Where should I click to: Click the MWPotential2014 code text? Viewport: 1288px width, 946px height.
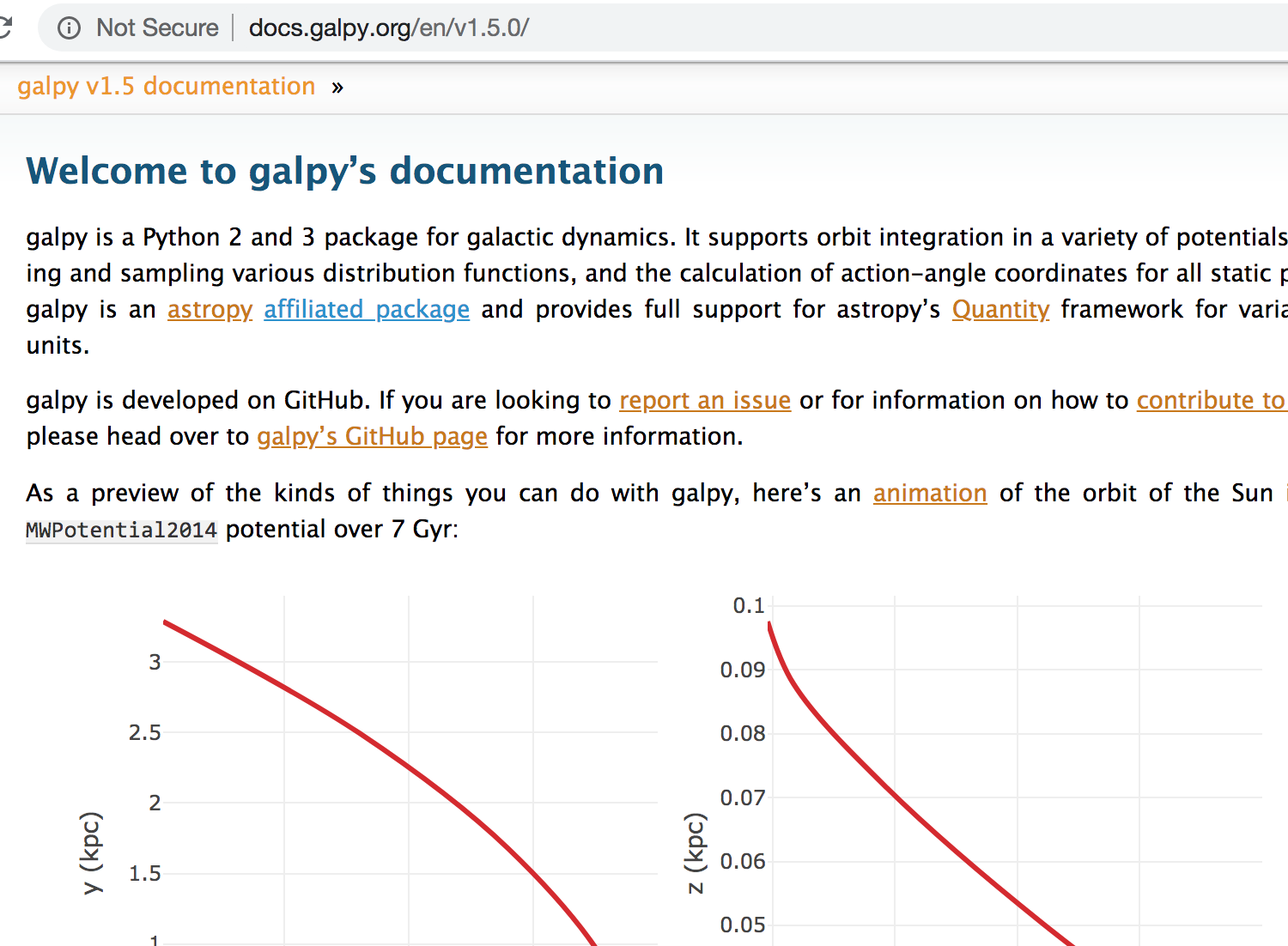point(121,530)
